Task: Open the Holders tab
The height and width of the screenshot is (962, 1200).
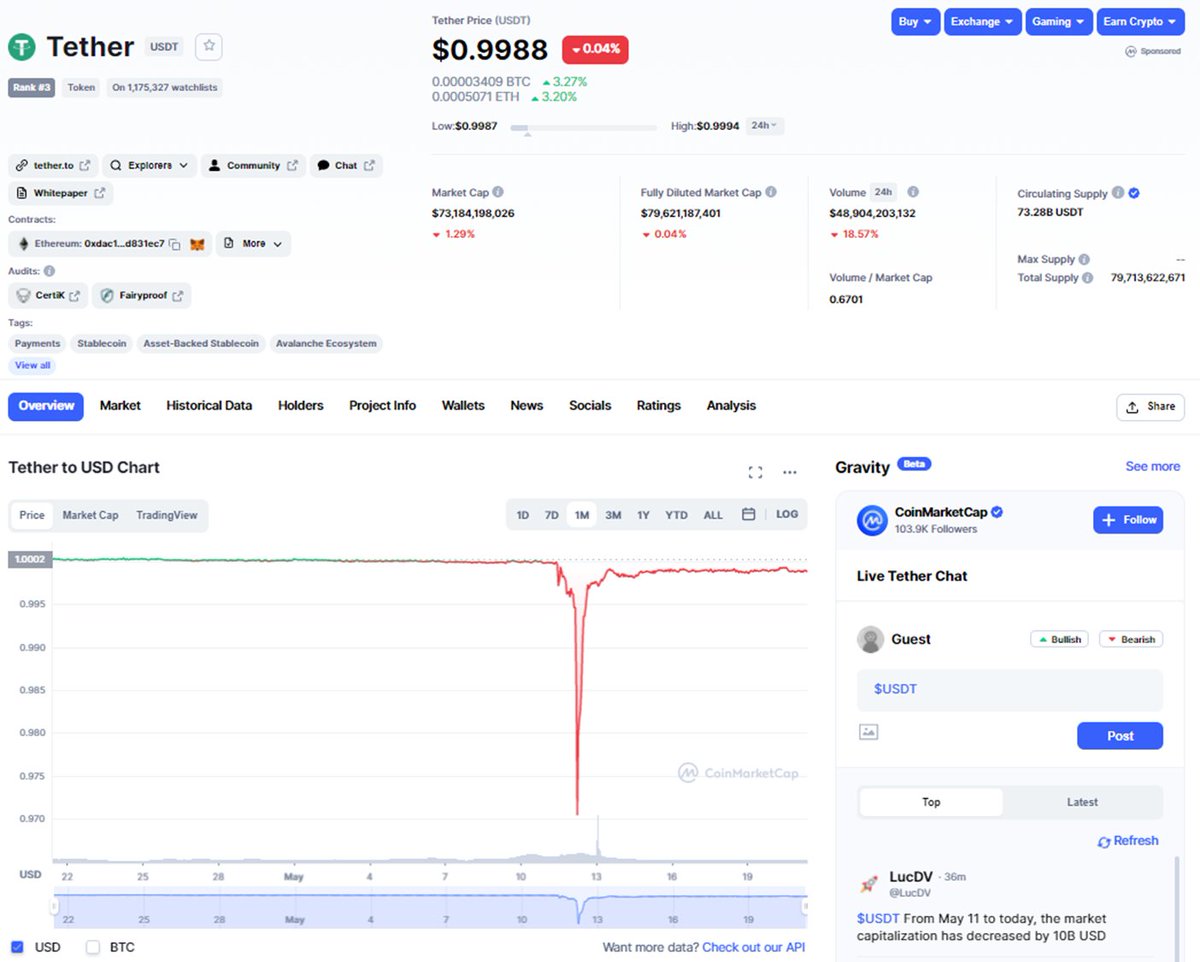Action: point(301,405)
